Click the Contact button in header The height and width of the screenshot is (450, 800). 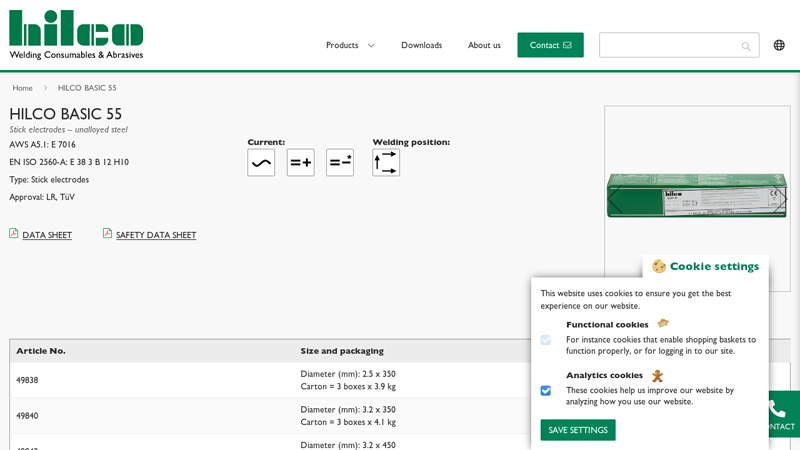550,45
